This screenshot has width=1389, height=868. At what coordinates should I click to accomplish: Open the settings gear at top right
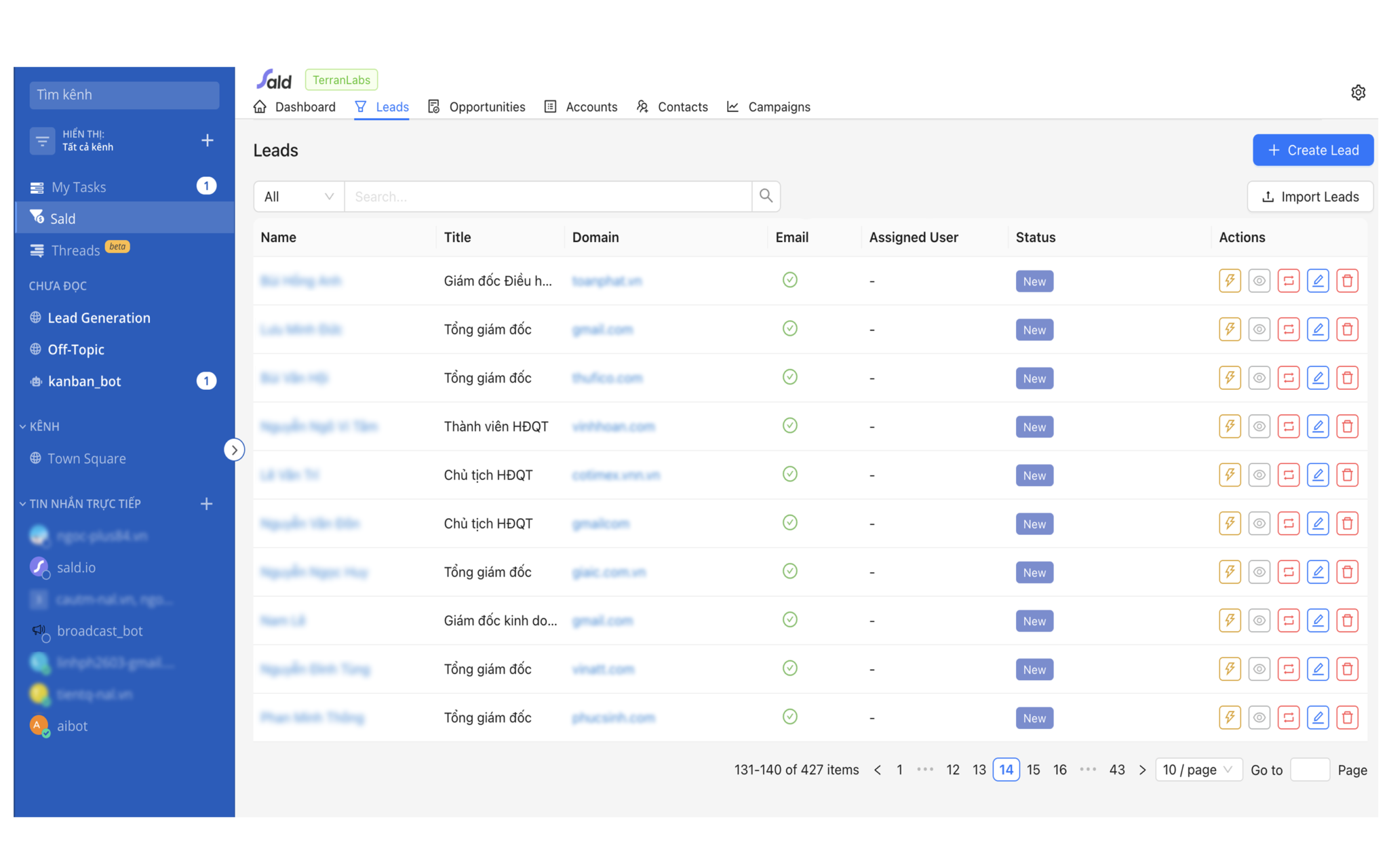[1358, 92]
